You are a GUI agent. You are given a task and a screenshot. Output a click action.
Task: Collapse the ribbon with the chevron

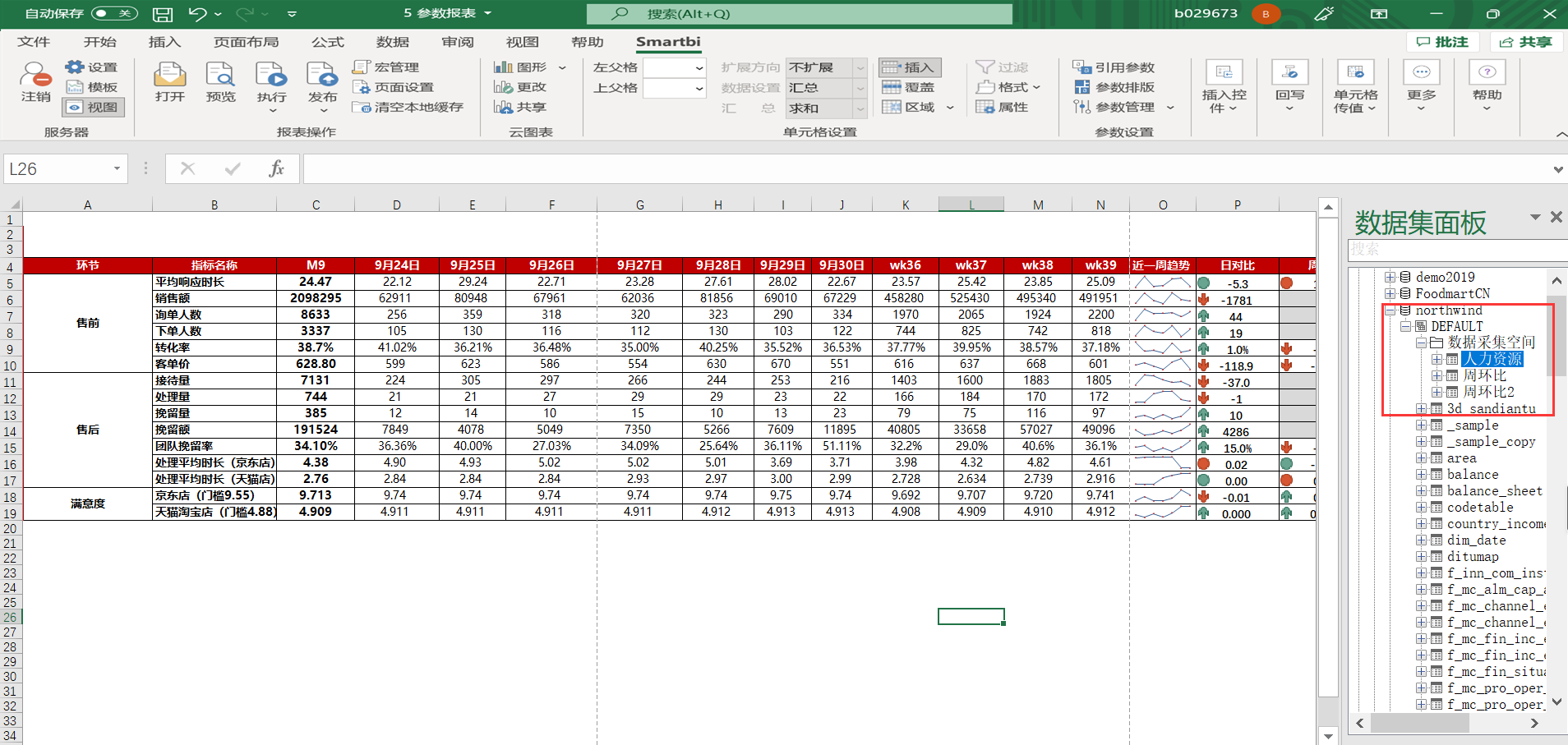pos(1560,134)
